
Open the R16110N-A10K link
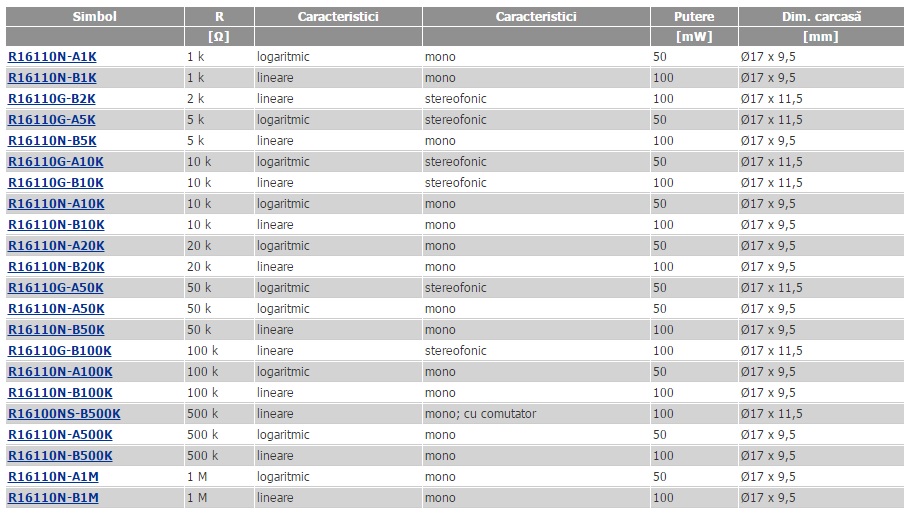(56, 204)
